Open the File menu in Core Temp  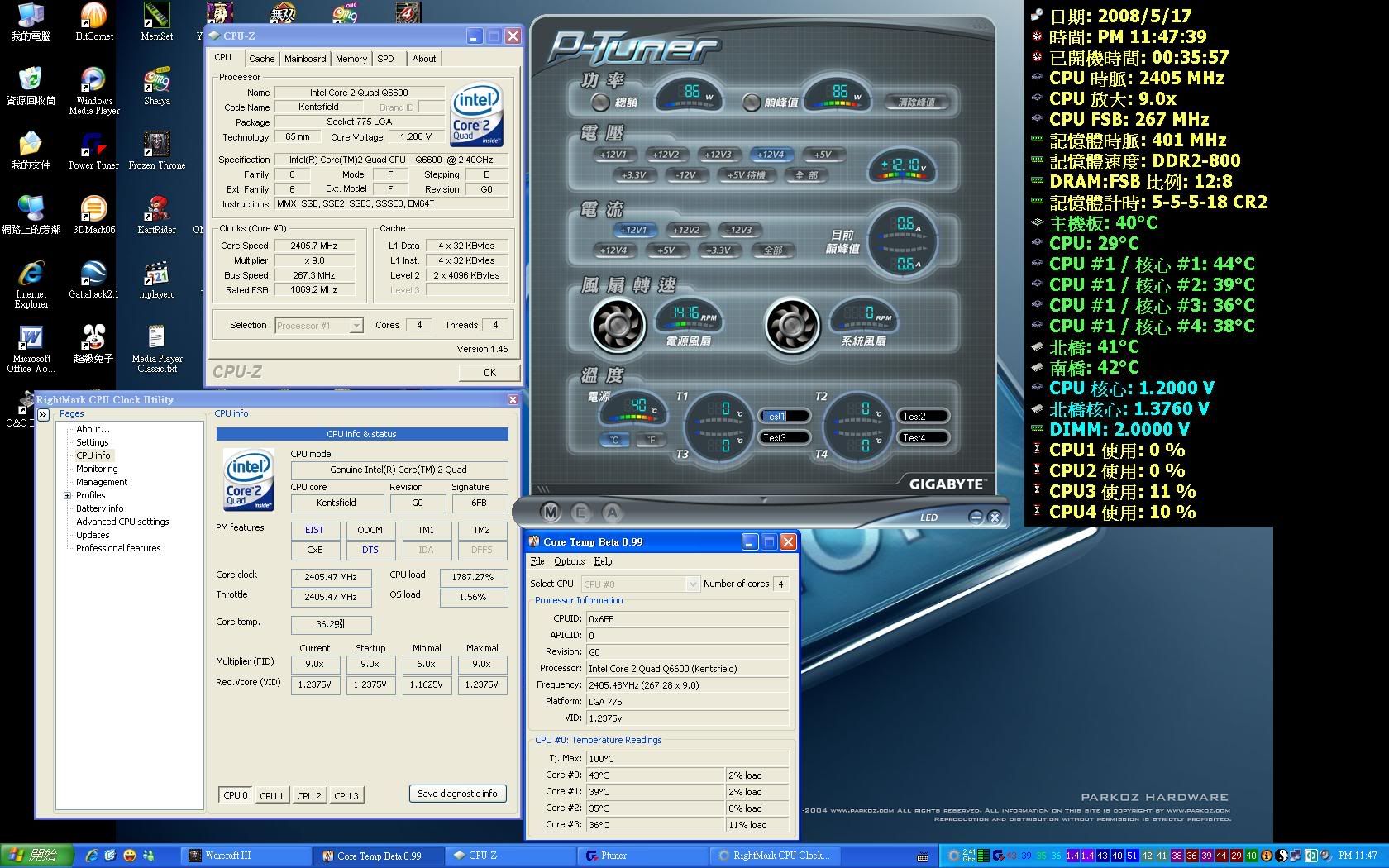(x=537, y=561)
